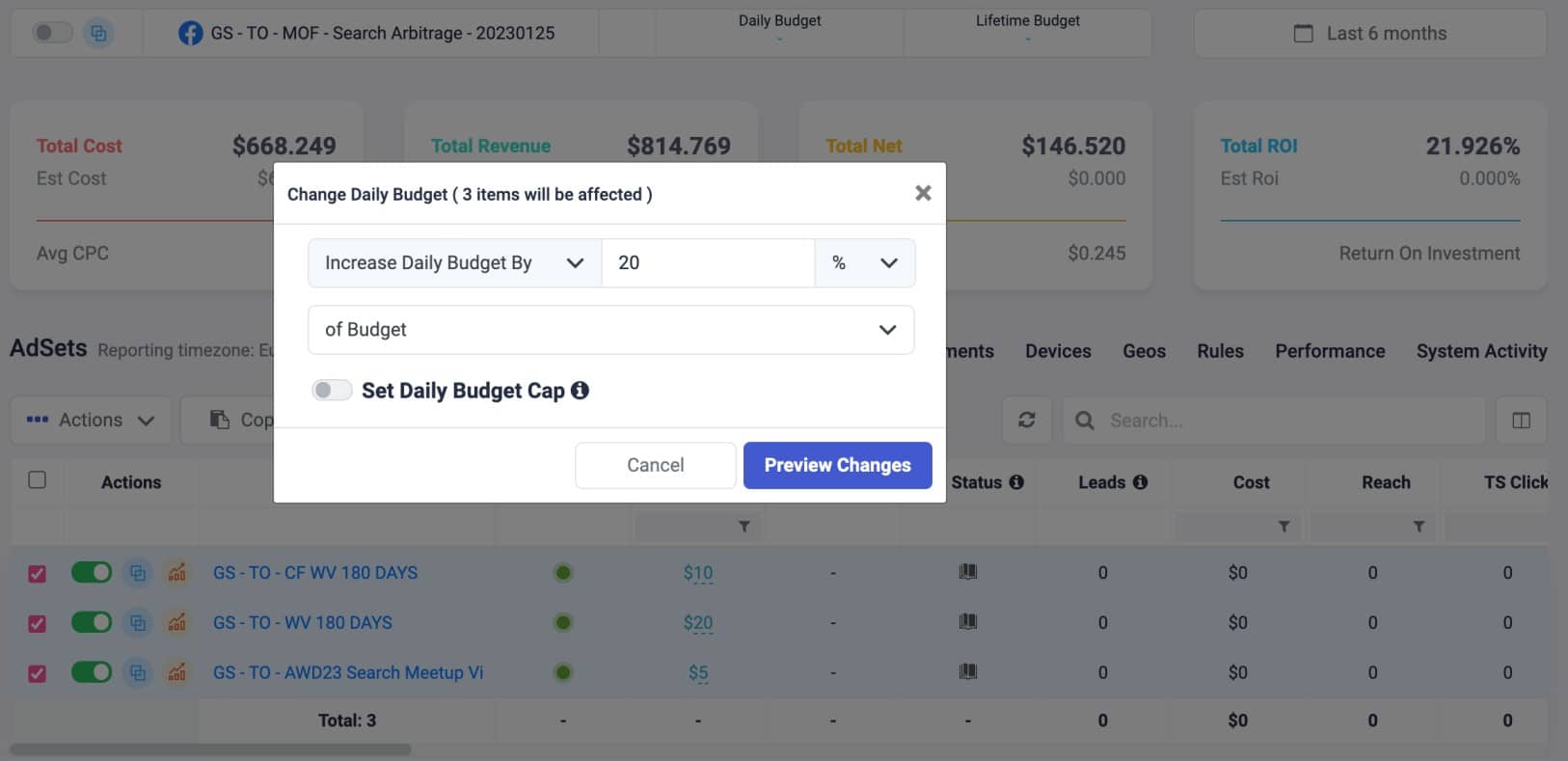The width and height of the screenshot is (1568, 761).
Task: Click the $10 daily budget value
Action: tap(698, 573)
